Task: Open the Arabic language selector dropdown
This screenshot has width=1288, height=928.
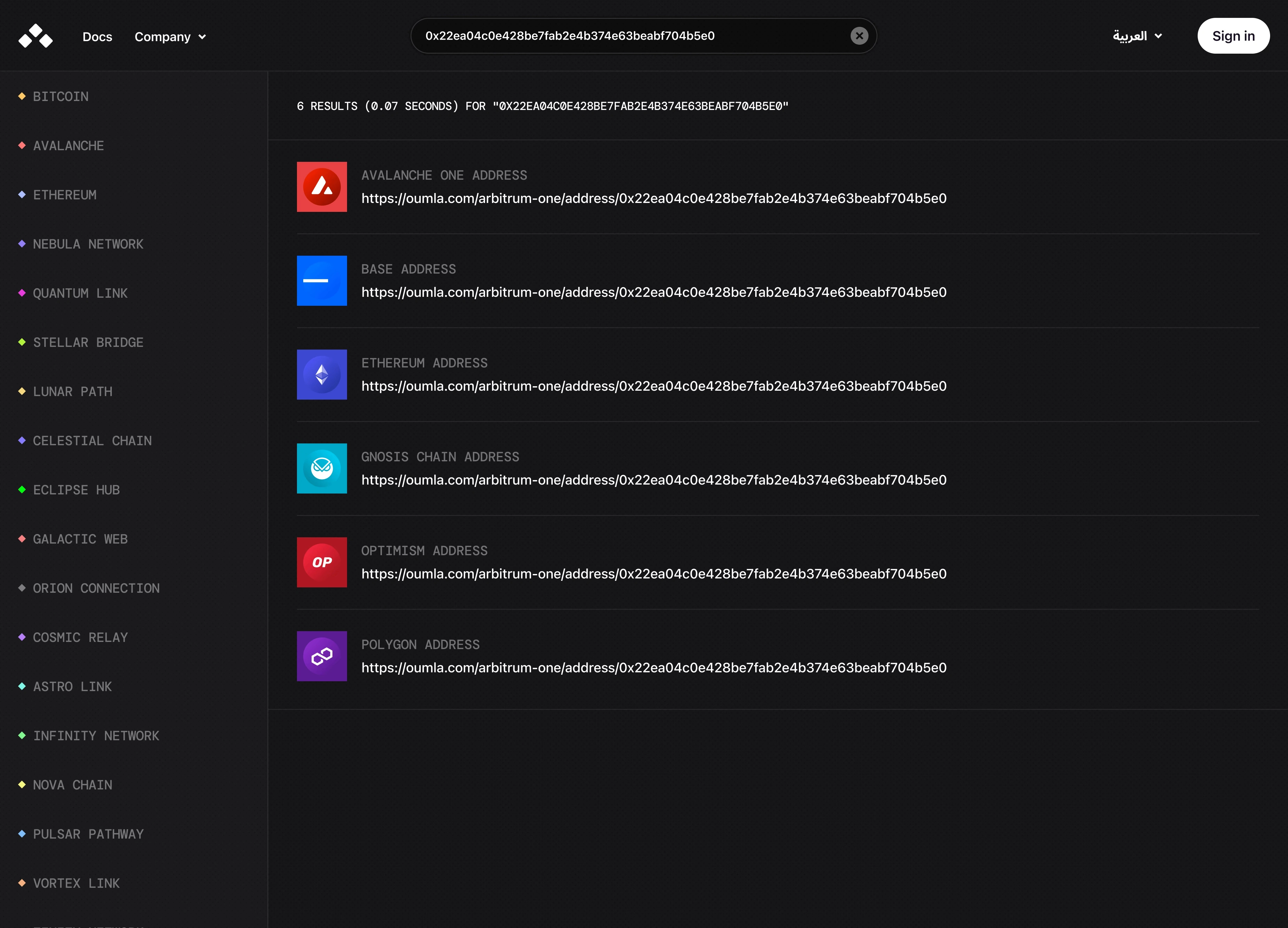Action: 1137,36
